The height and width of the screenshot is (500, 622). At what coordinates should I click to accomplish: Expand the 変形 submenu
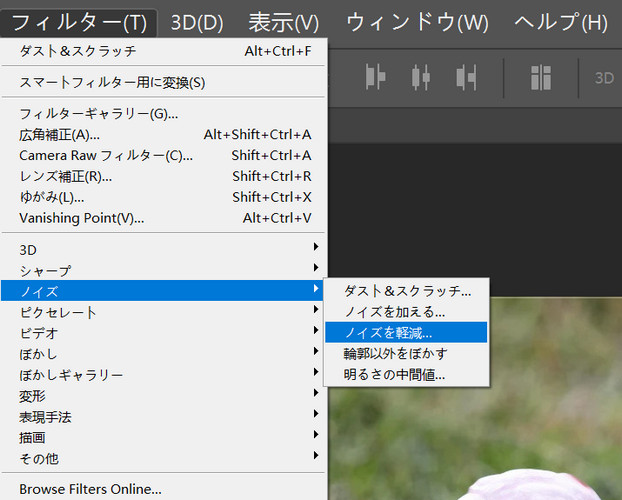click(164, 396)
